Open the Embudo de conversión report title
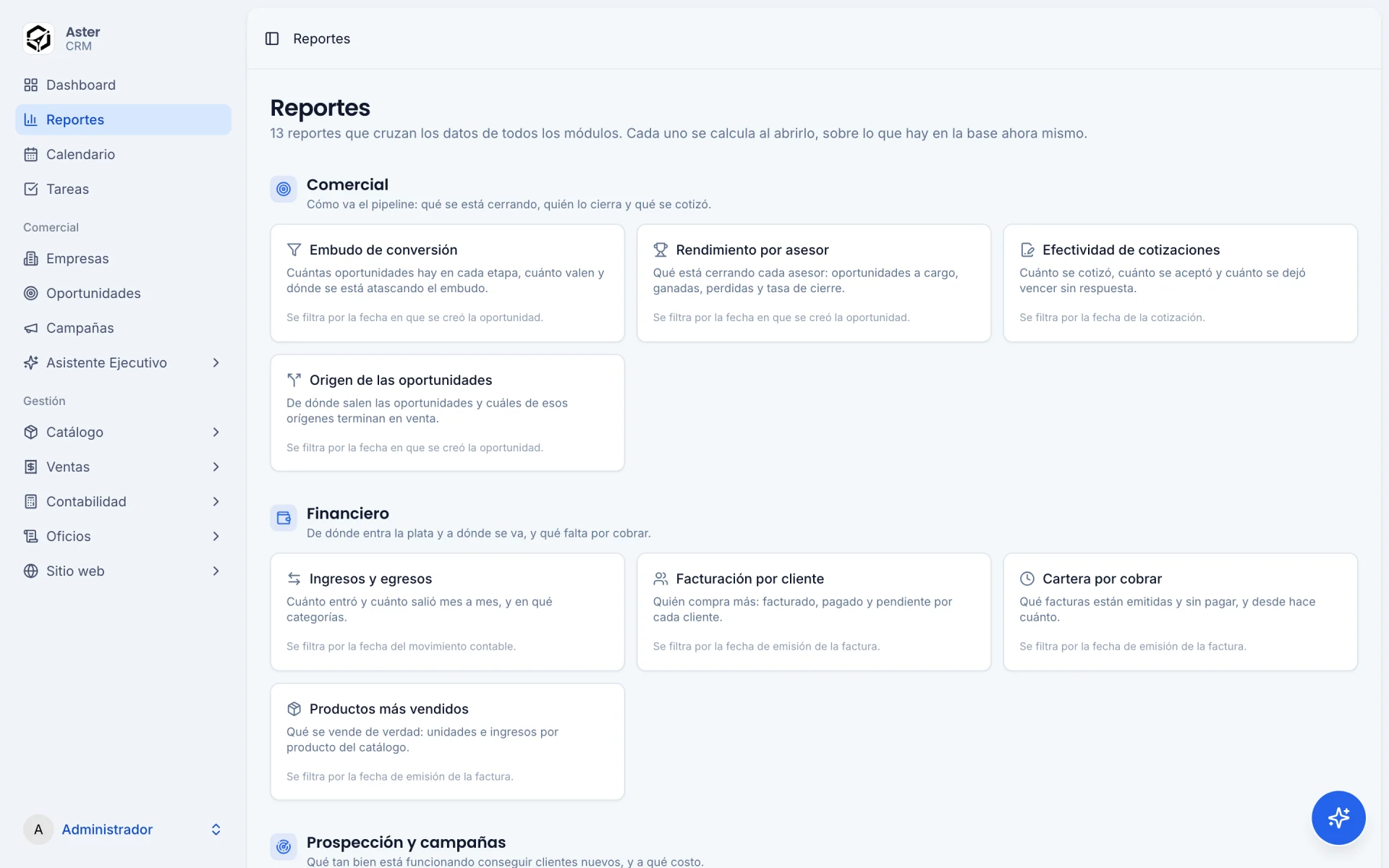Viewport: 1389px width, 868px height. coord(383,250)
